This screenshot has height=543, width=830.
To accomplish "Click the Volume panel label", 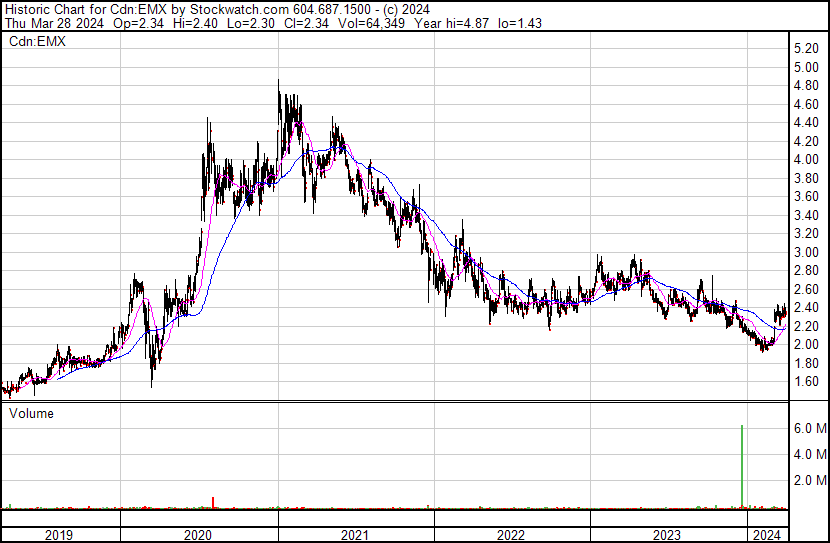I will 31,413.
